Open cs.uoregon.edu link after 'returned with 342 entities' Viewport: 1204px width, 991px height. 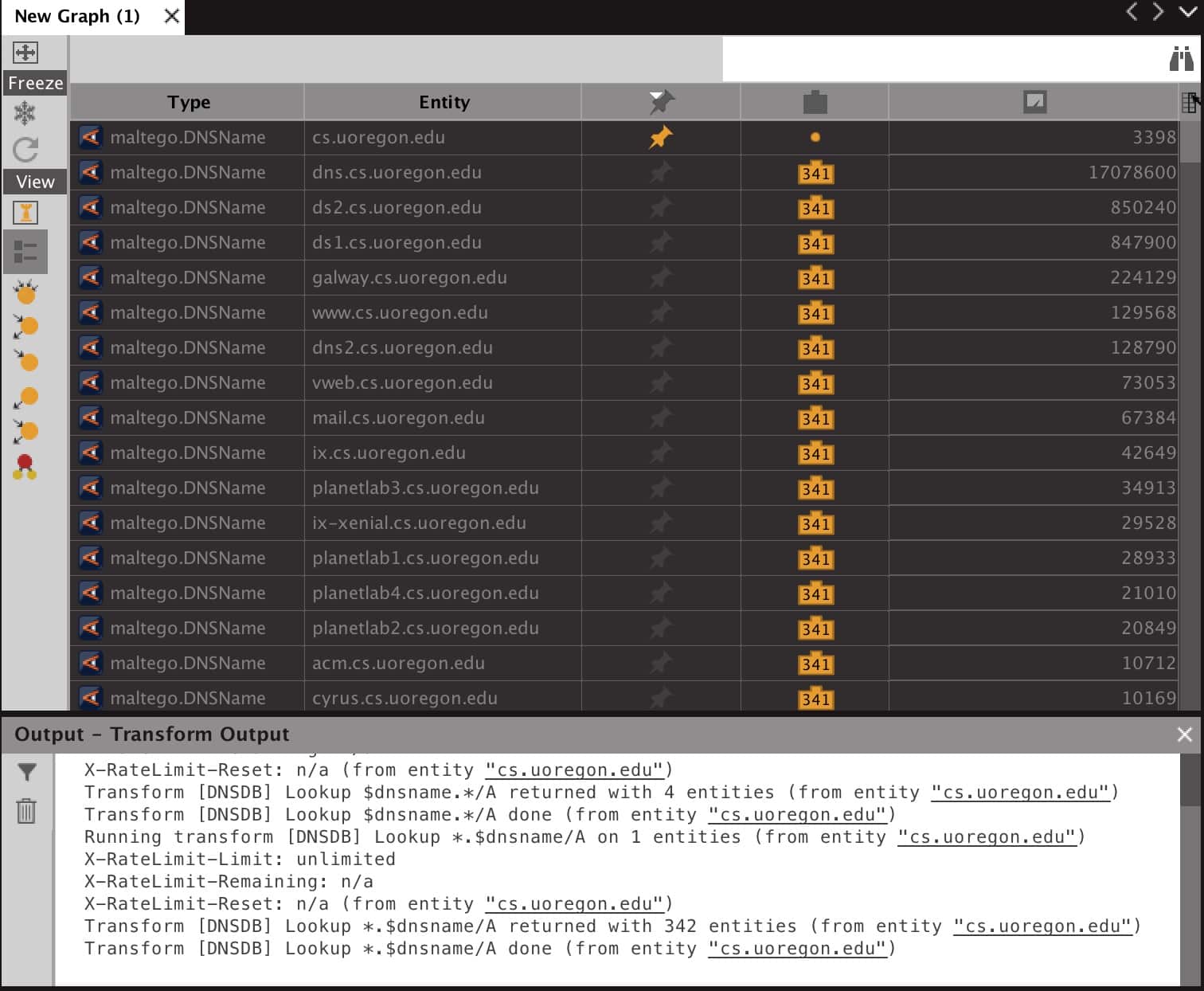point(1042,926)
